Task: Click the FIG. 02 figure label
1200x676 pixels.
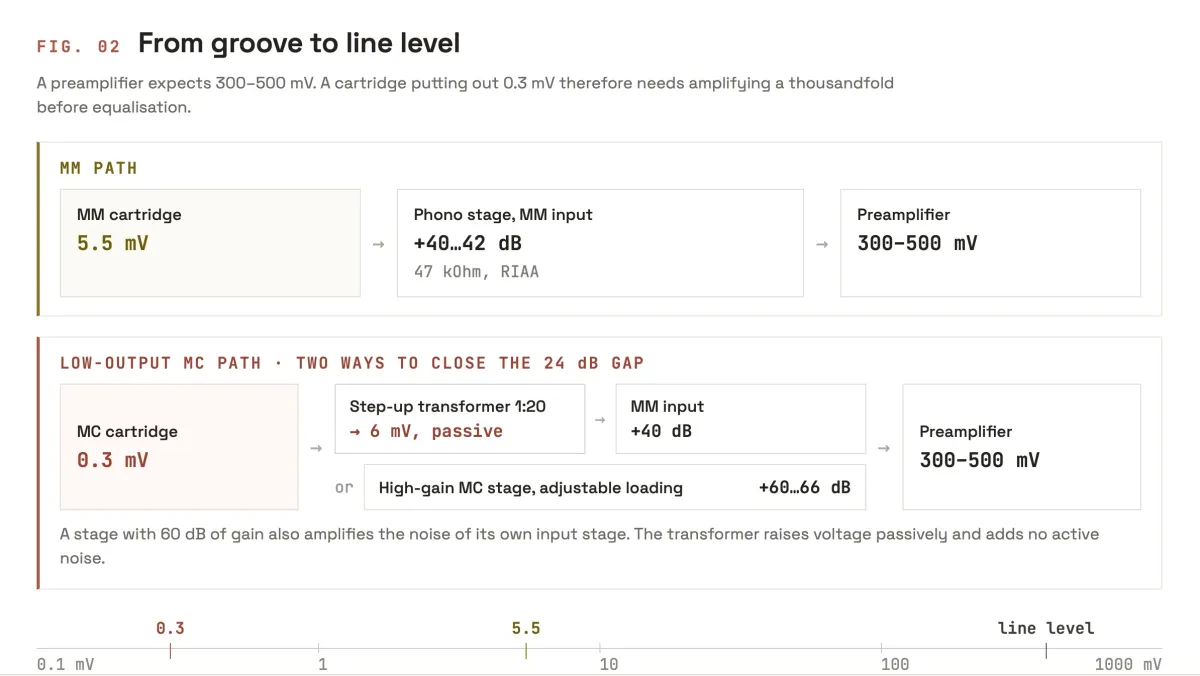Action: (79, 46)
